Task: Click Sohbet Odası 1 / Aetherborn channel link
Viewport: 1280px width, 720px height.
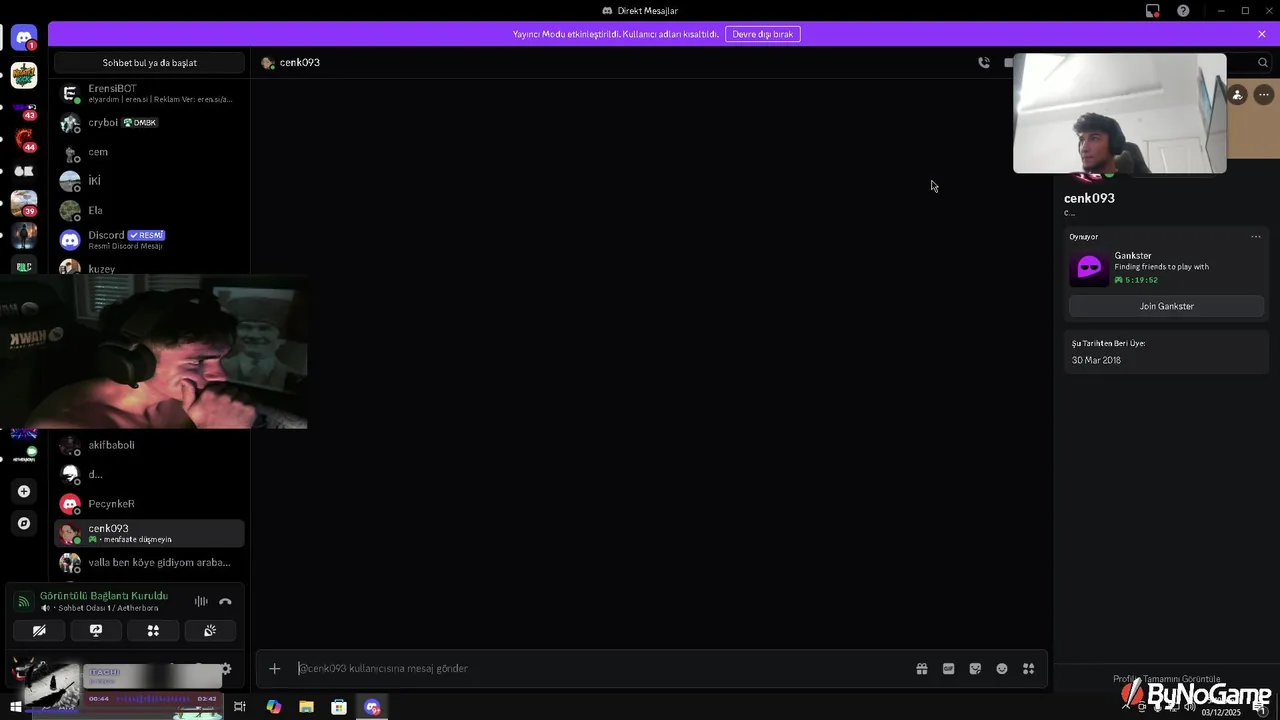Action: (x=108, y=608)
